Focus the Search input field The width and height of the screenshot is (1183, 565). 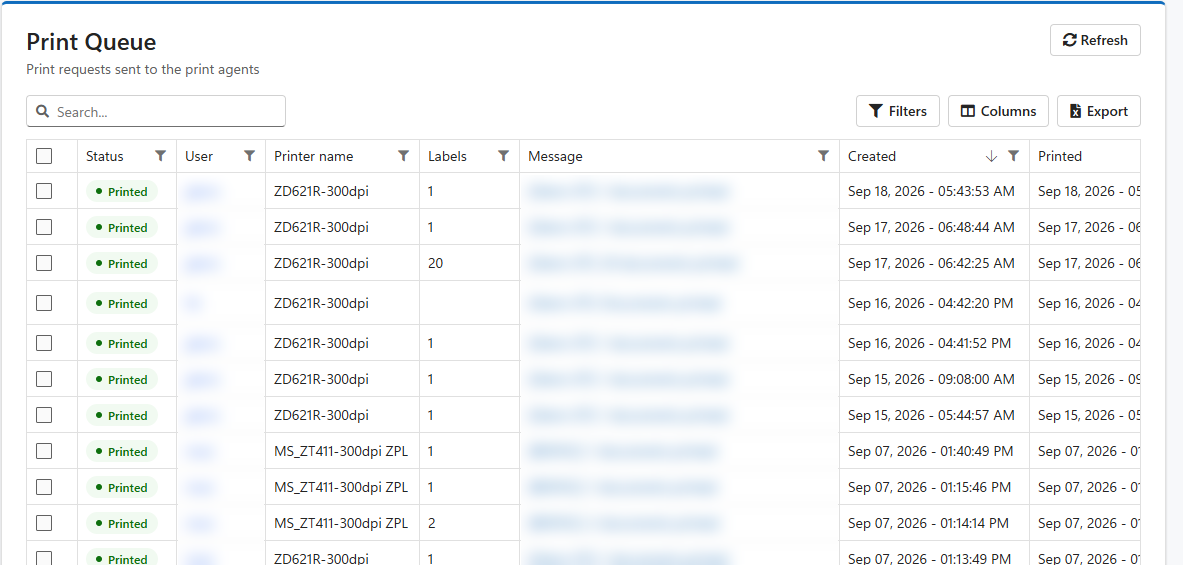[156, 112]
